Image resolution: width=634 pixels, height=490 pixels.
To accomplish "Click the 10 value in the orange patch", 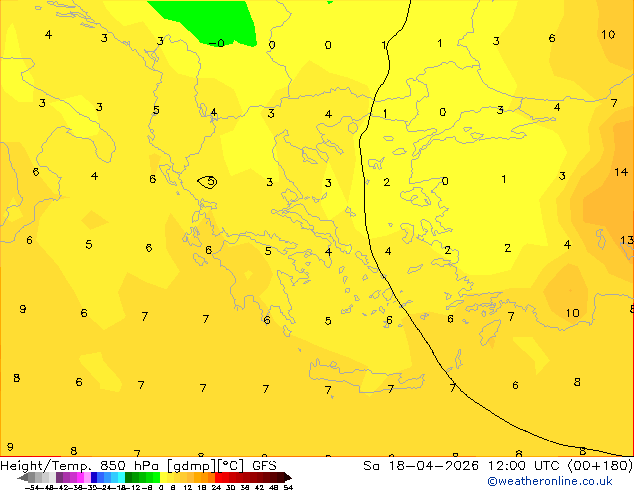I will point(572,313).
